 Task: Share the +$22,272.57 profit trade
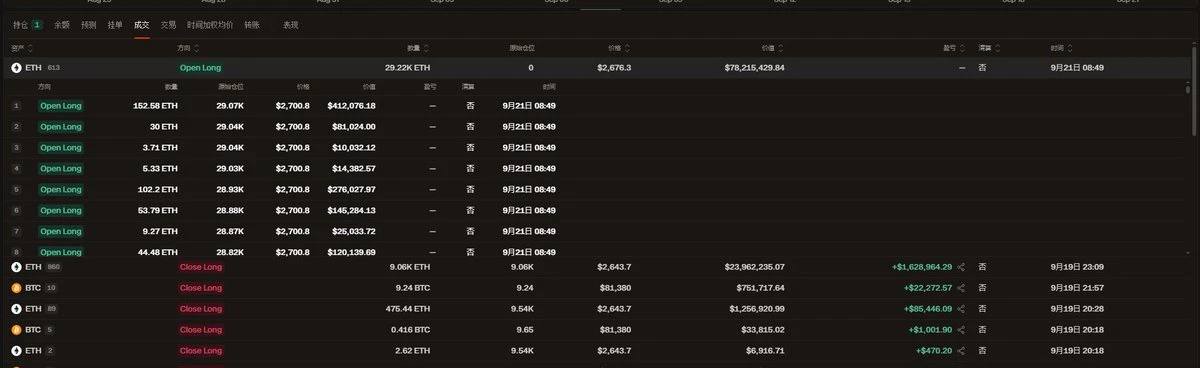[x=961, y=288]
